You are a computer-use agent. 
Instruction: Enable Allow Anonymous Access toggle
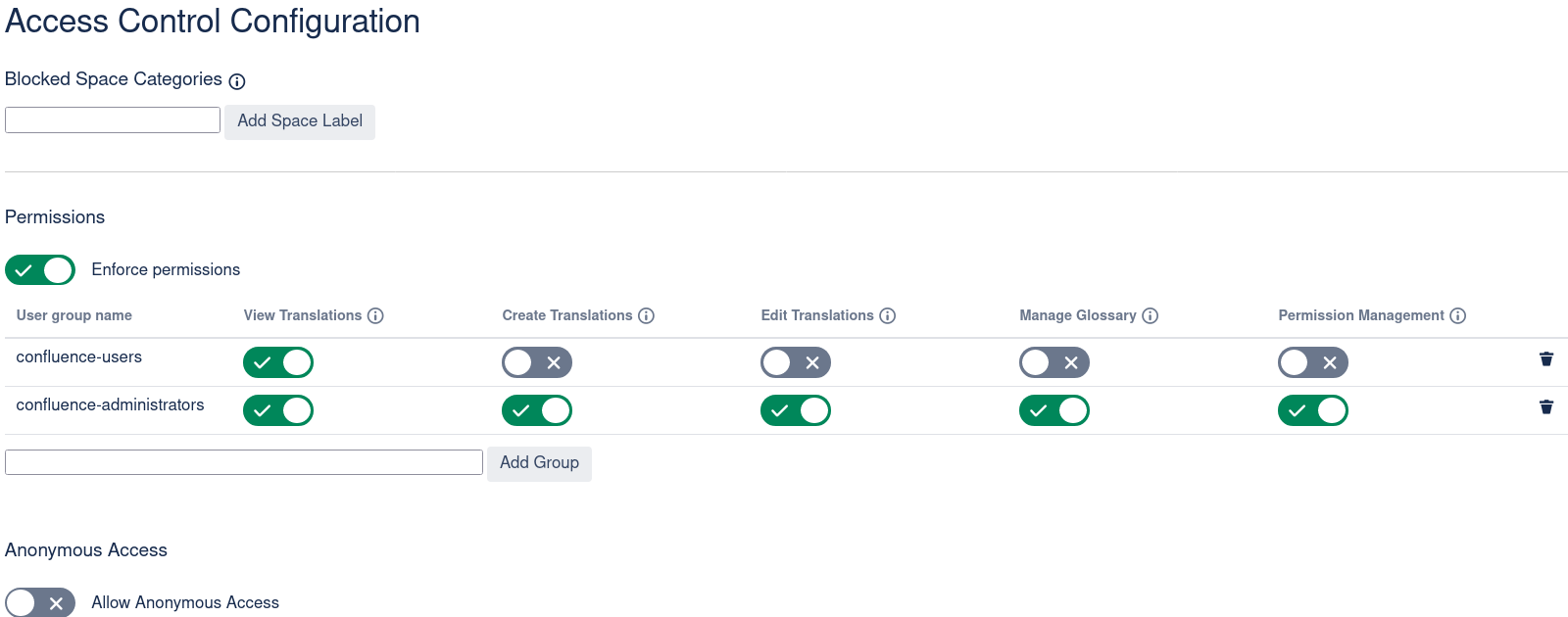pyautogui.click(x=40, y=603)
